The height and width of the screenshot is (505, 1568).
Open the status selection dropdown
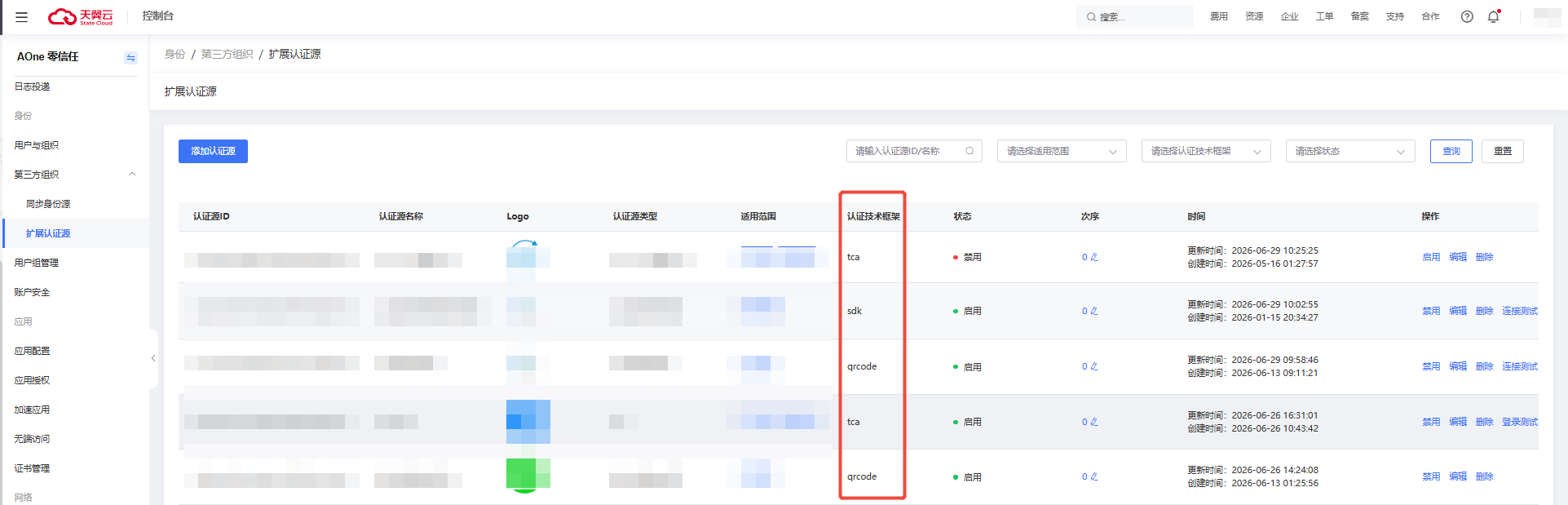click(x=1350, y=151)
